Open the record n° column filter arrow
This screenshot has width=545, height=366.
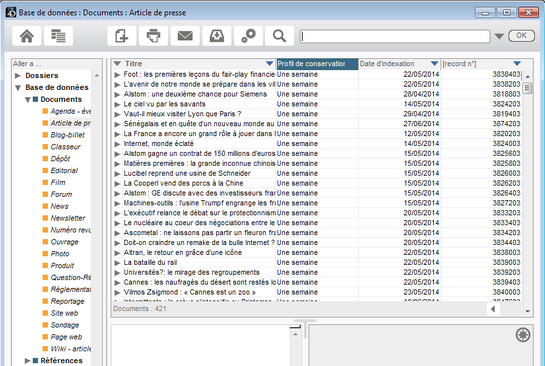[x=517, y=63]
